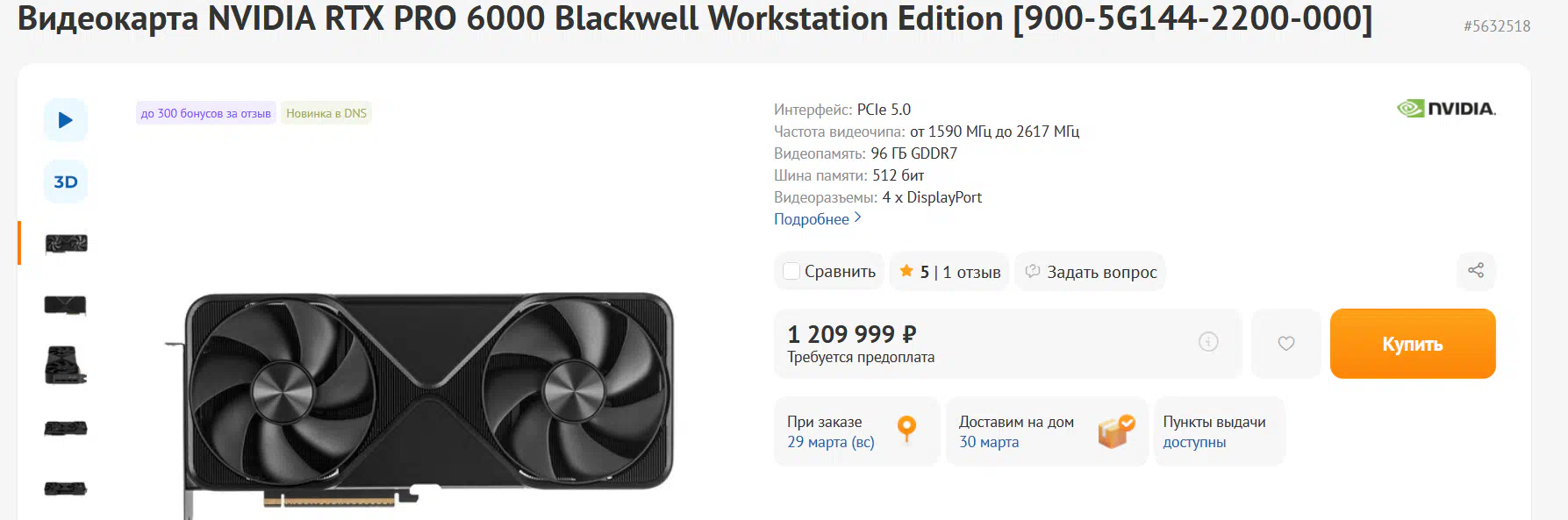The height and width of the screenshot is (520, 1568).
Task: Click the star rating icon
Action: [x=906, y=271]
